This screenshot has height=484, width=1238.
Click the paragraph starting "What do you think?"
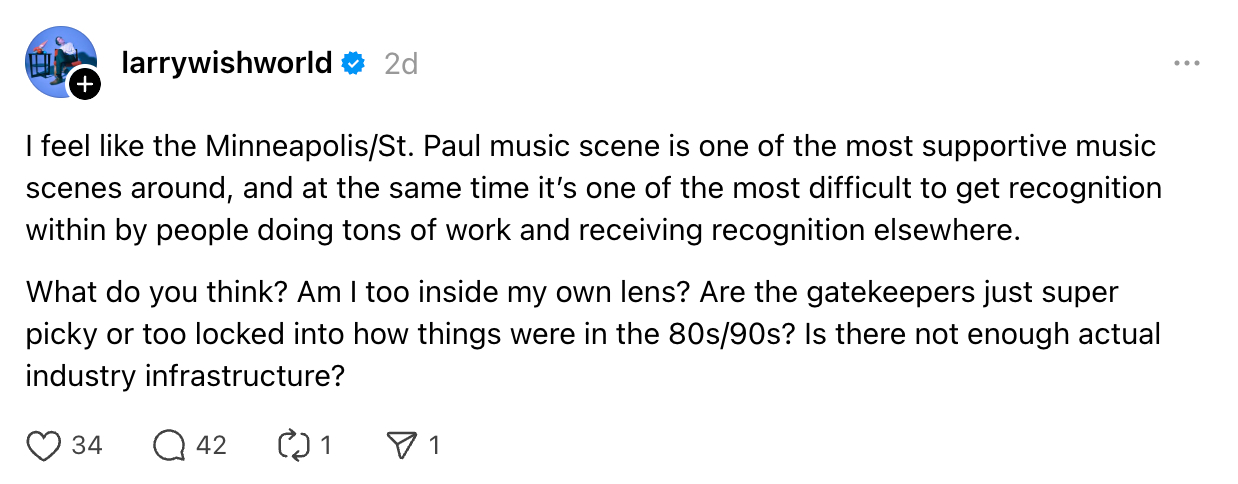click(590, 334)
